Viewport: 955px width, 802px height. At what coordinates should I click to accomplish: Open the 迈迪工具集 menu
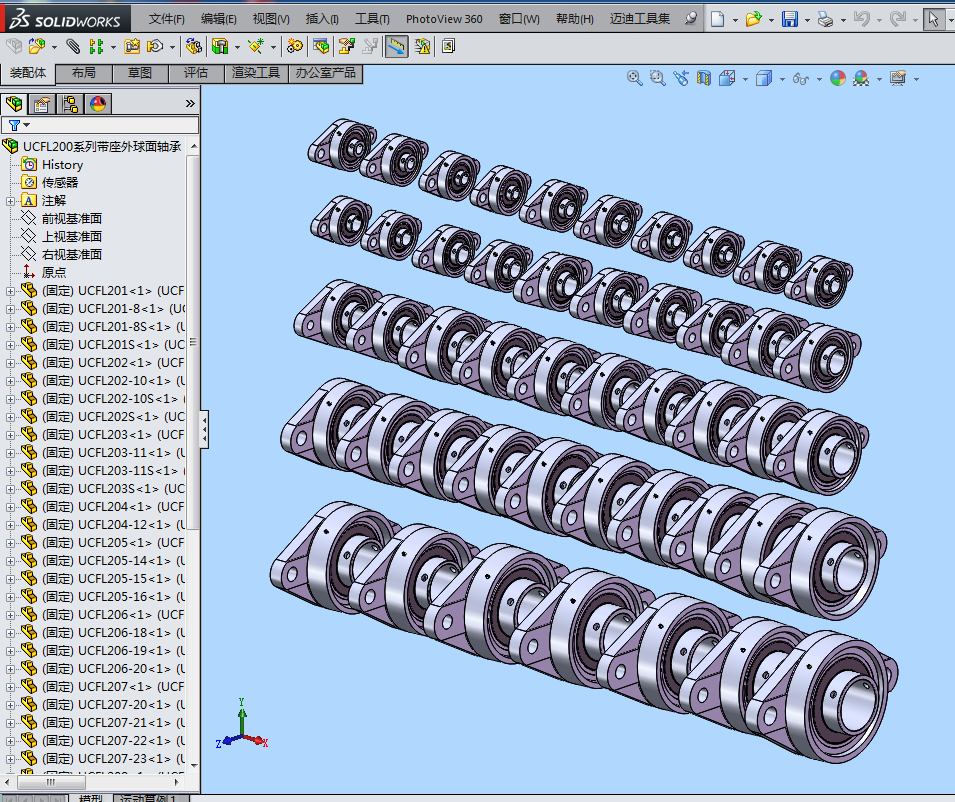640,19
